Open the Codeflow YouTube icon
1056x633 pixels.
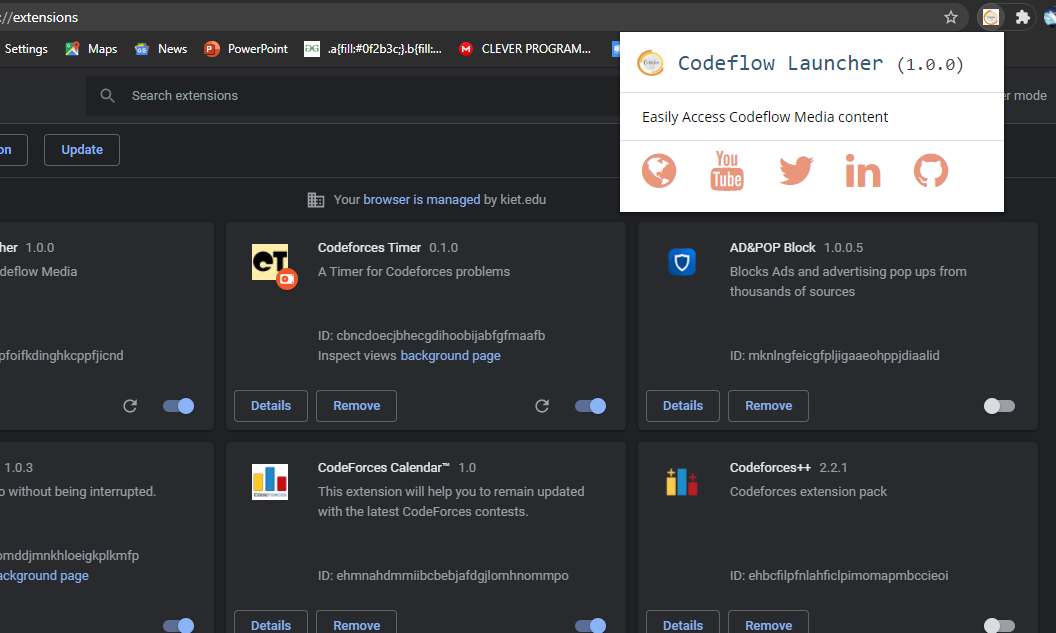click(727, 171)
